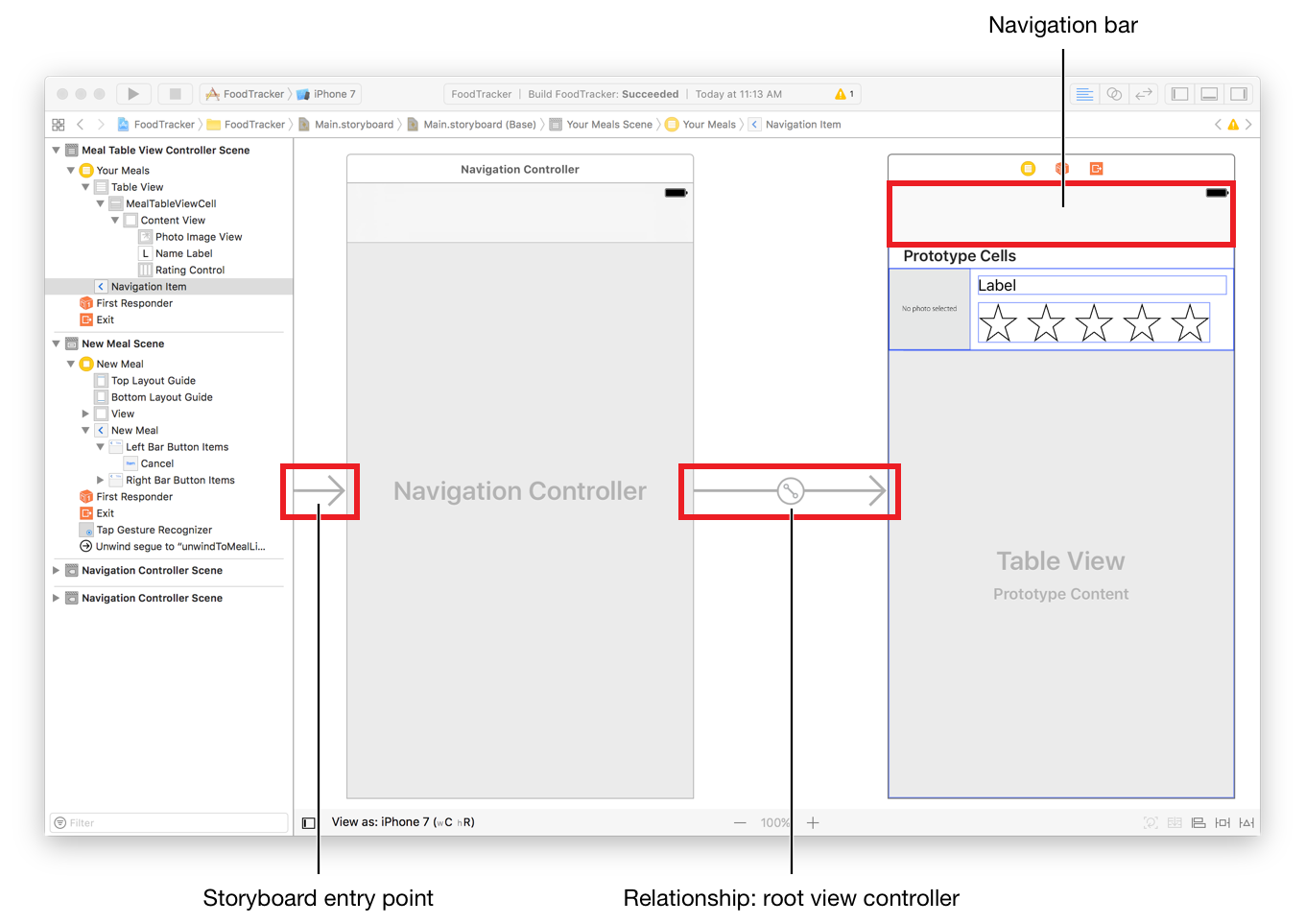Jump to previous issue arrow
1305x924 pixels.
(x=1218, y=125)
